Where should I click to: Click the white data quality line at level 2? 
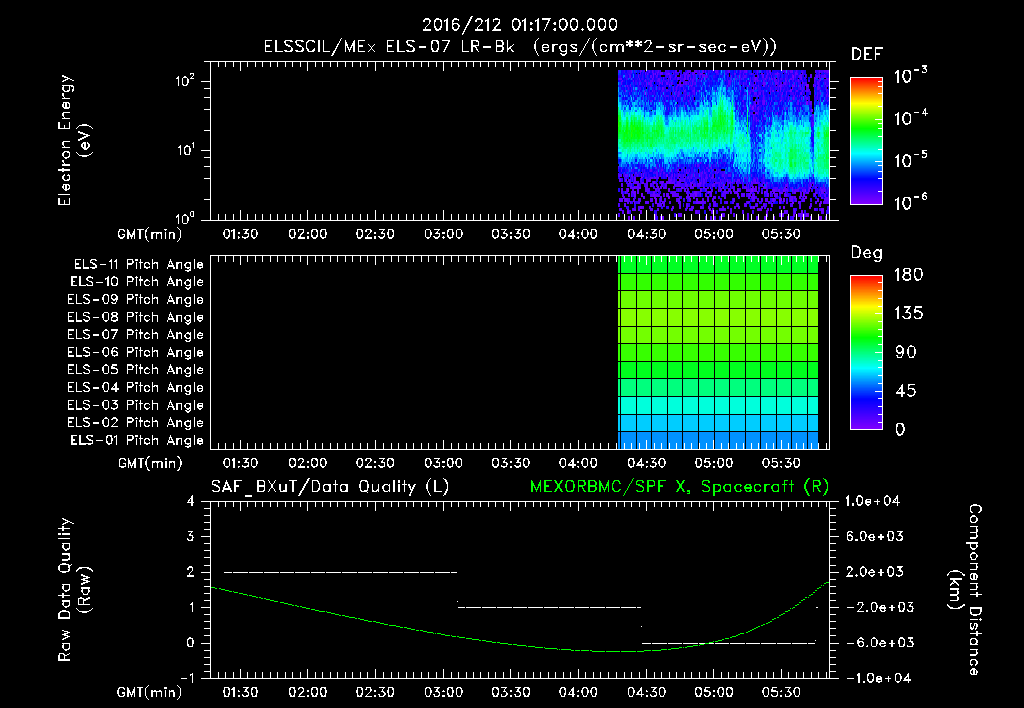(x=340, y=572)
